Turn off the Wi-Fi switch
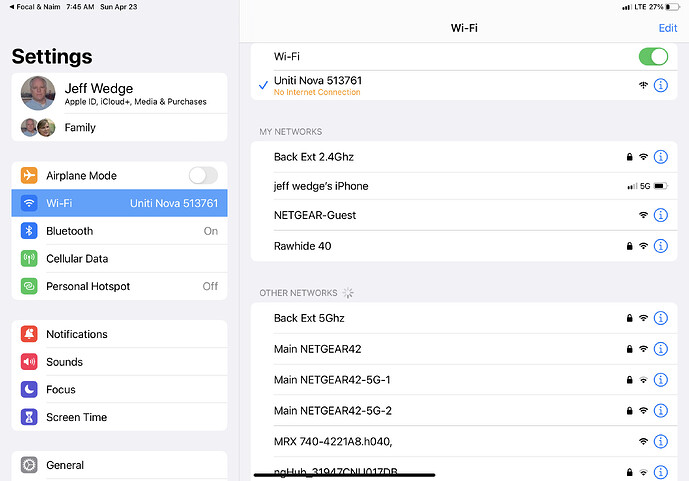The width and height of the screenshot is (689, 481). pos(652,57)
